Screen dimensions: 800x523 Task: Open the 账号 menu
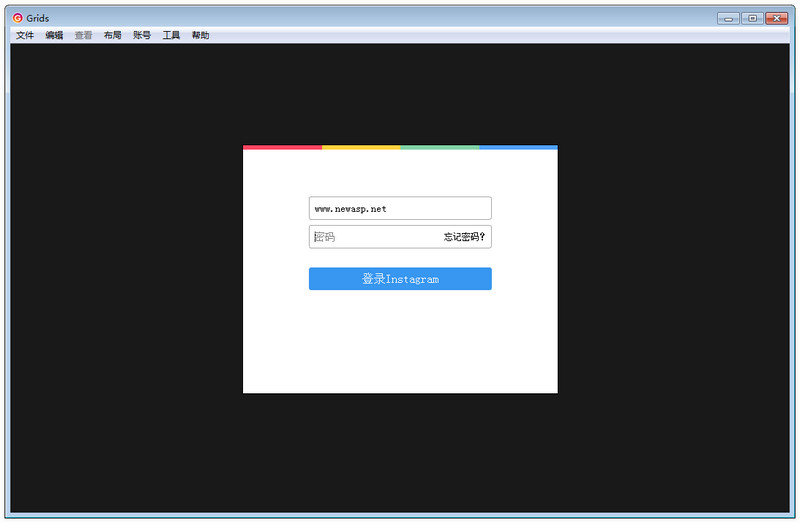[x=142, y=35]
